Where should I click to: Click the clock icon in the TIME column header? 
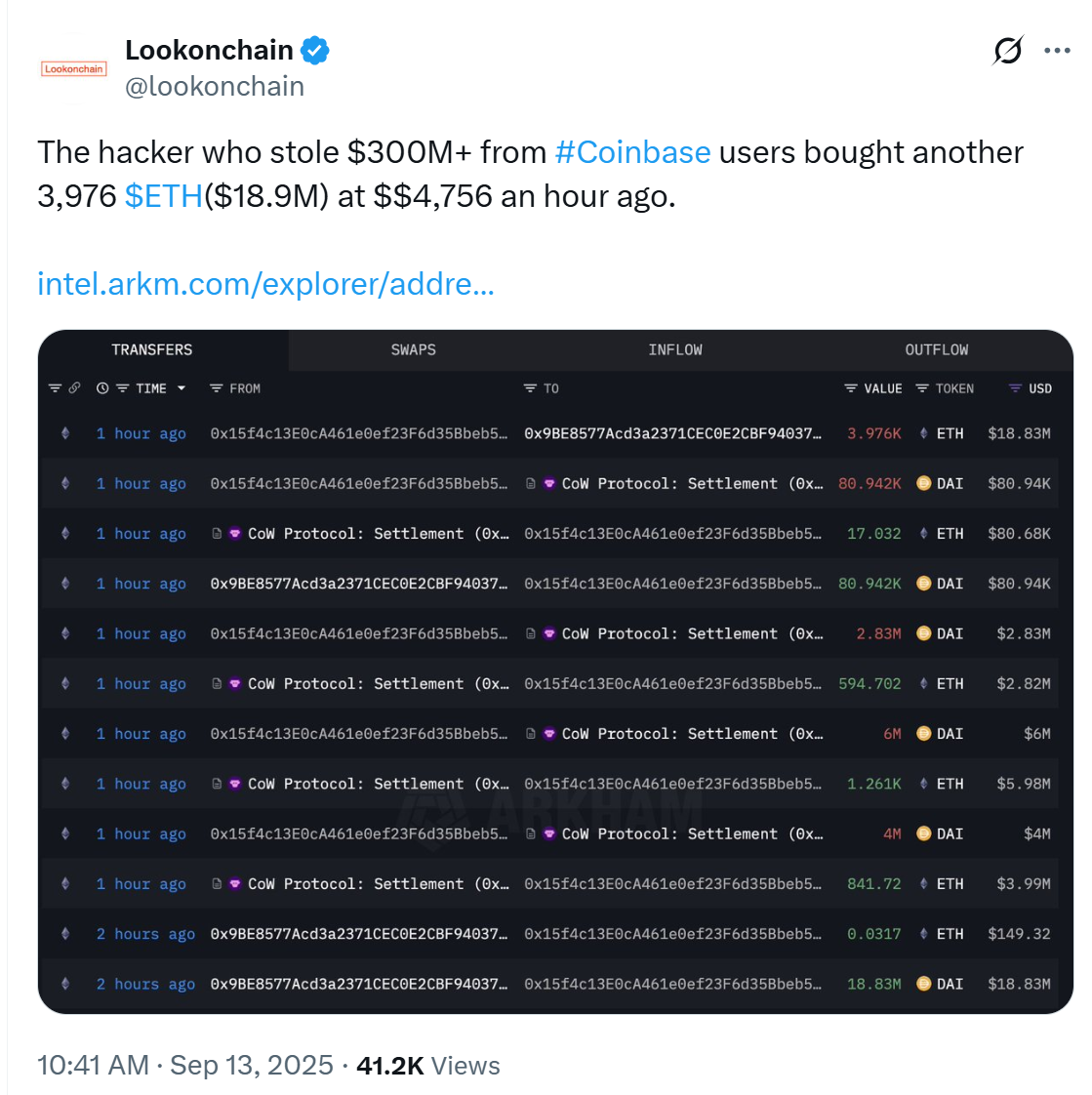coord(101,388)
